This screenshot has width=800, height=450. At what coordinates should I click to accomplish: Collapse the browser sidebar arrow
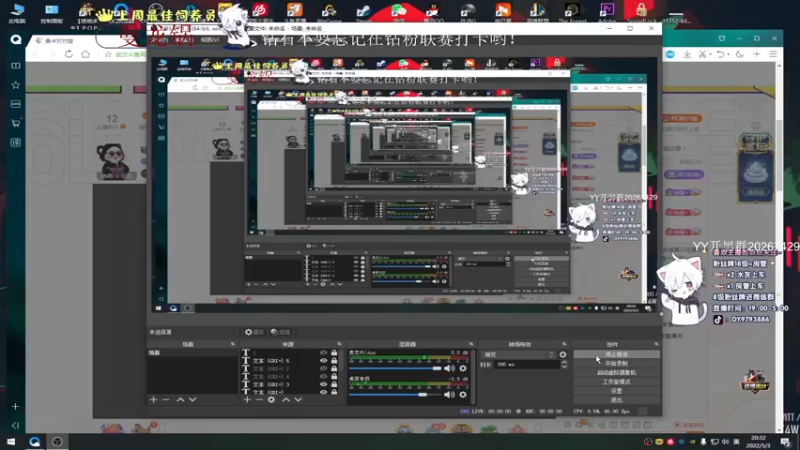pos(16,425)
